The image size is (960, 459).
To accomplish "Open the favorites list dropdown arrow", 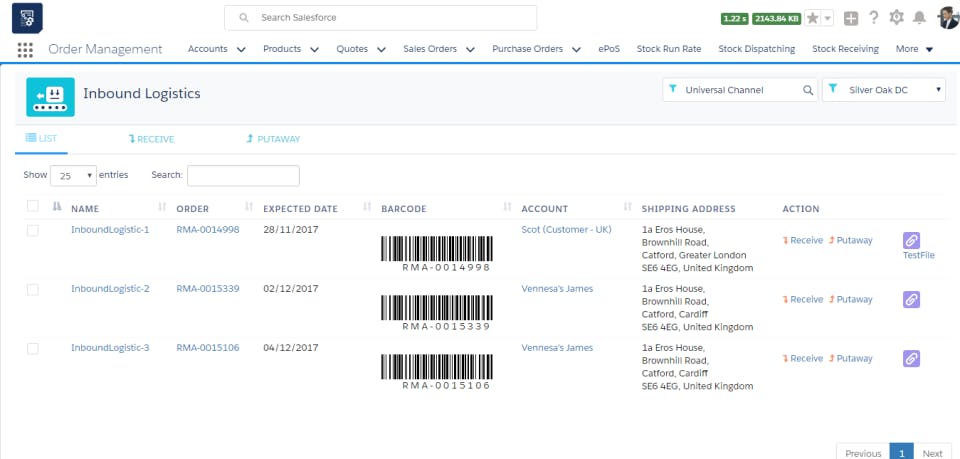I will [x=828, y=18].
